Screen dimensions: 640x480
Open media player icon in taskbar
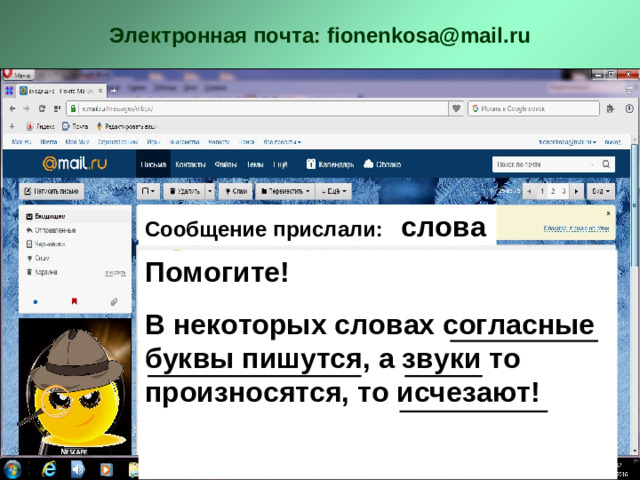coord(106,469)
